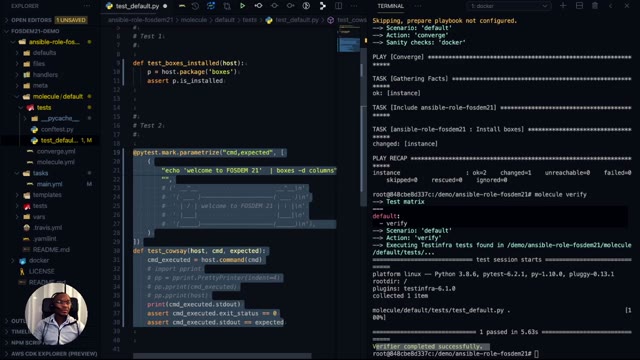Click breadcrumb test_default.py
Screen dimensions: 640x360
[297, 20]
